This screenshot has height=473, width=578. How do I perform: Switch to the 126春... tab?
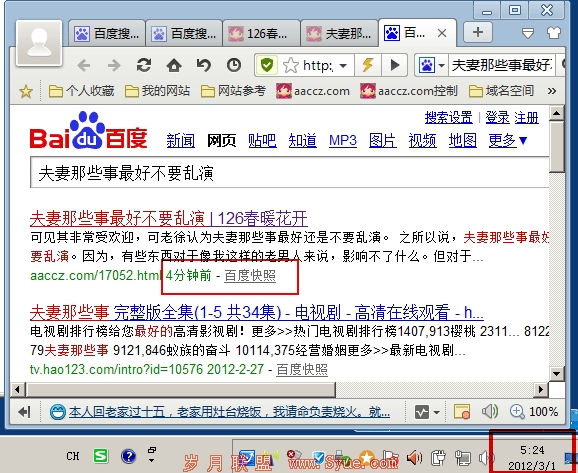tap(261, 34)
